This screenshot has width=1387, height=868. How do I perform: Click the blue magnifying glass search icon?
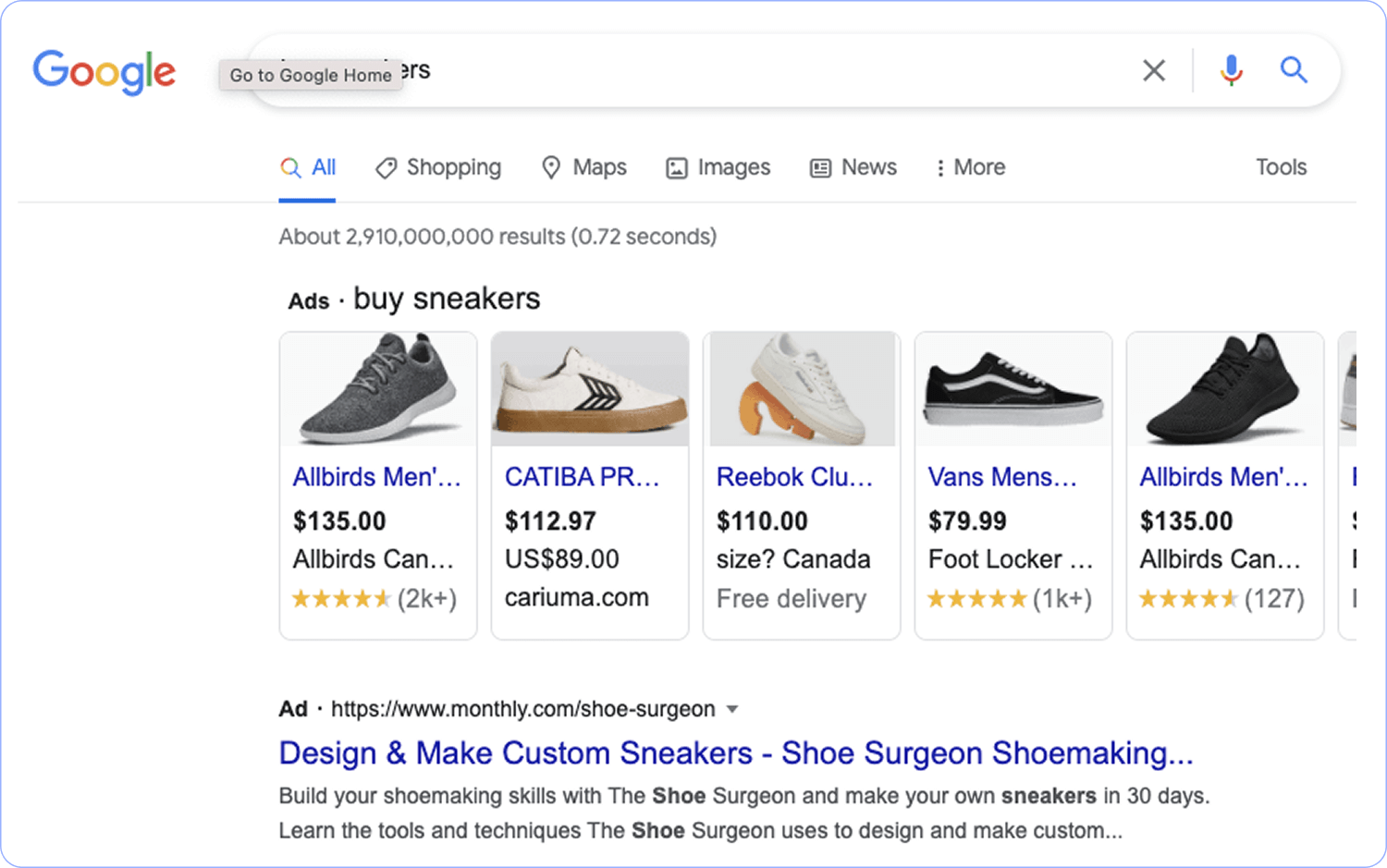tap(1293, 70)
